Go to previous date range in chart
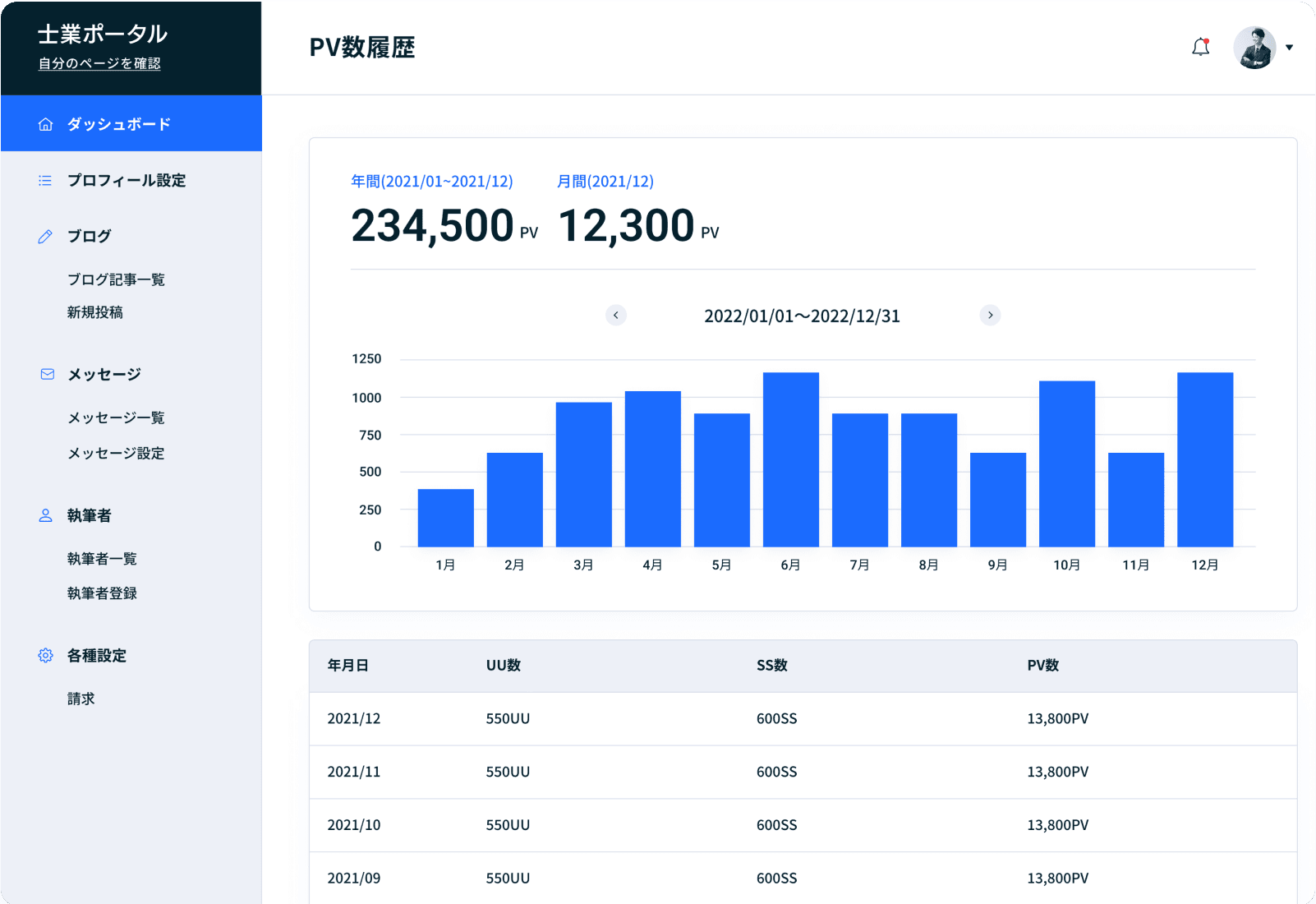 pyautogui.click(x=616, y=316)
